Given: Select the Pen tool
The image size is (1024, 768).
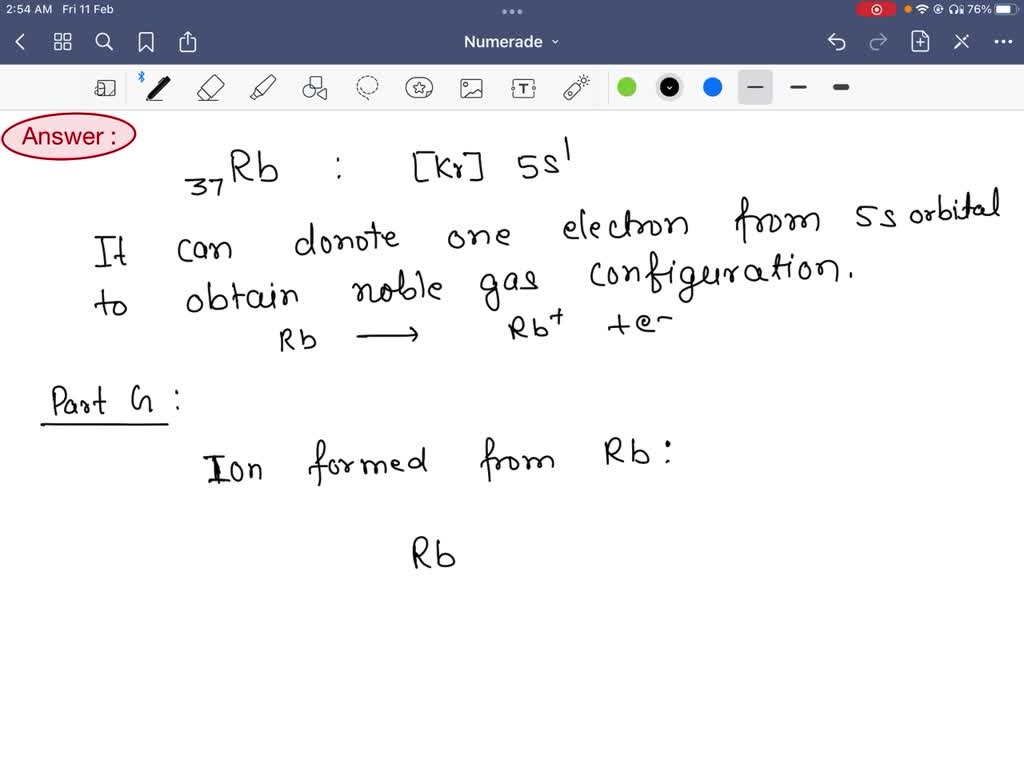Looking at the screenshot, I should tap(157, 88).
